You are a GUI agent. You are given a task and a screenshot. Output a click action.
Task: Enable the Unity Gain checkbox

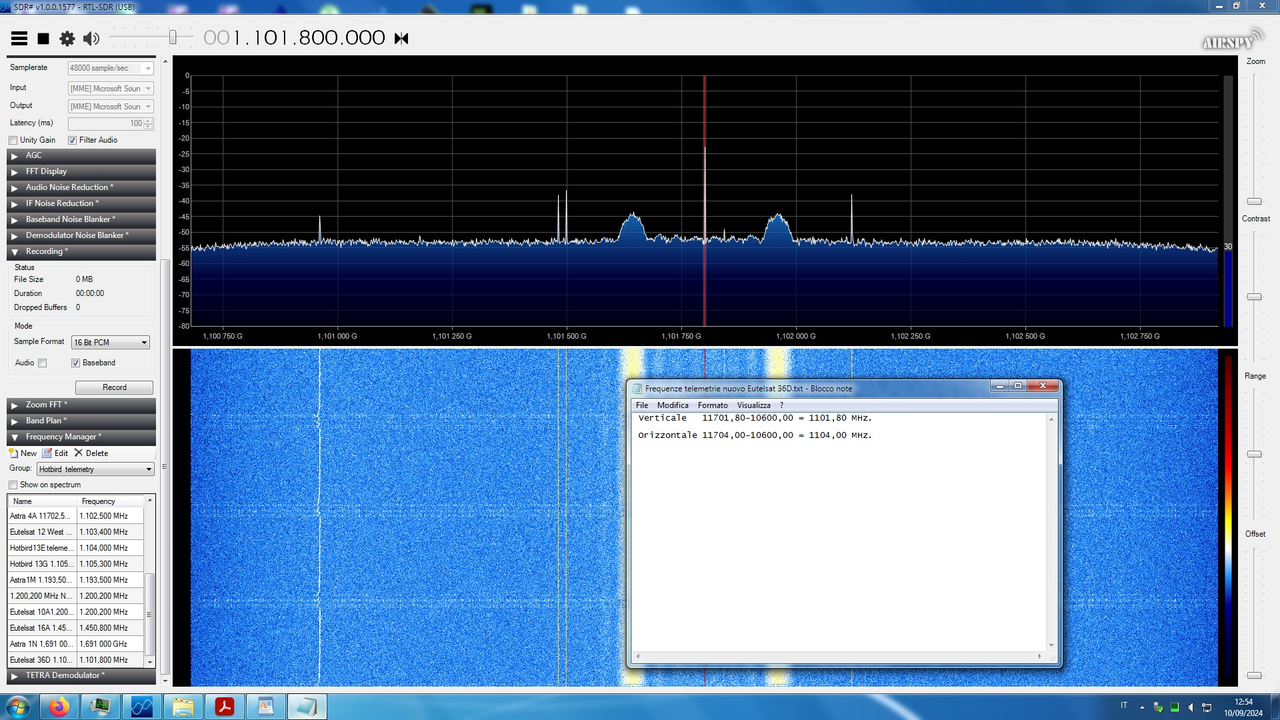click(14, 140)
